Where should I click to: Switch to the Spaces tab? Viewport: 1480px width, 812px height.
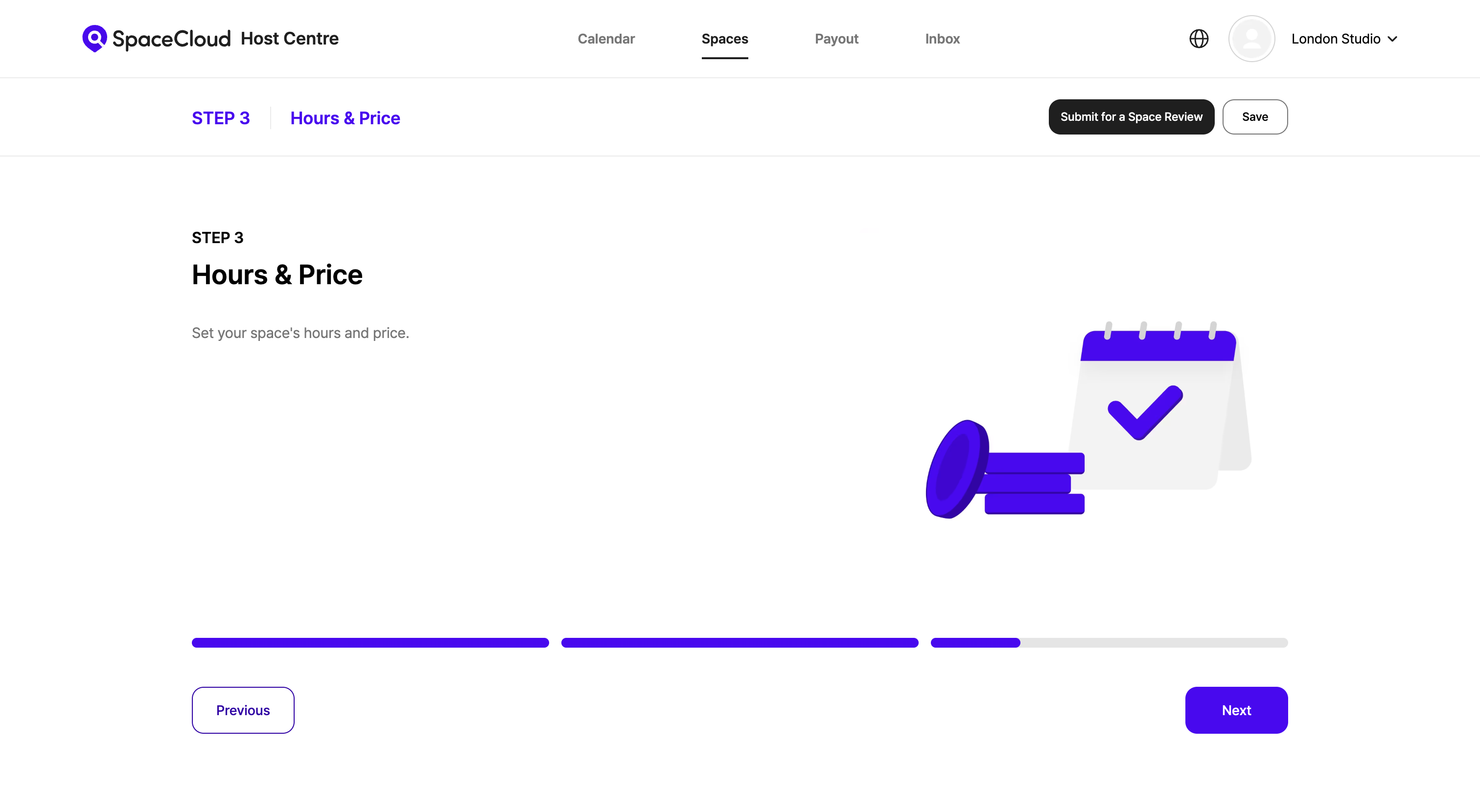(x=724, y=39)
